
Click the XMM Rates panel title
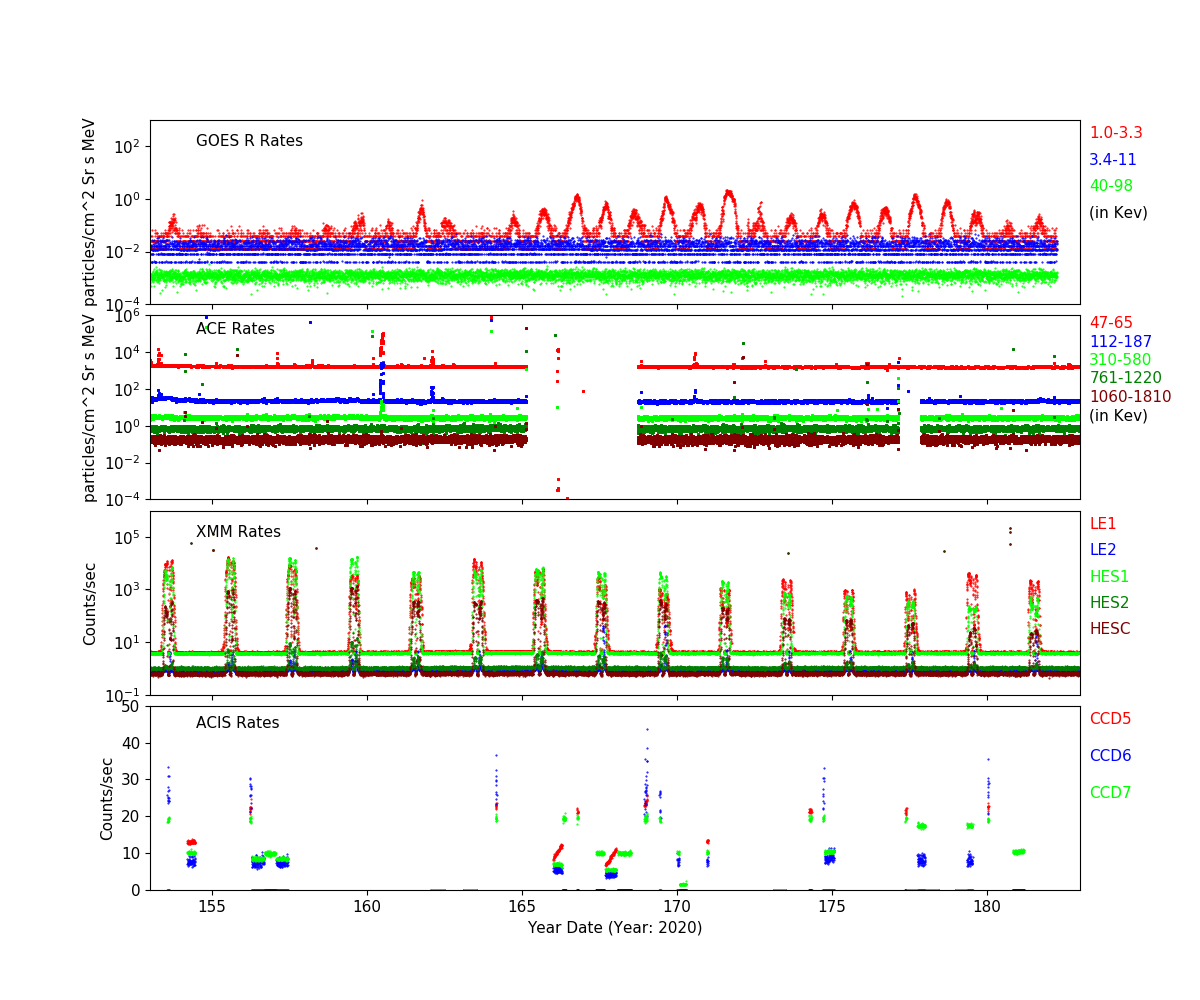tap(238, 532)
